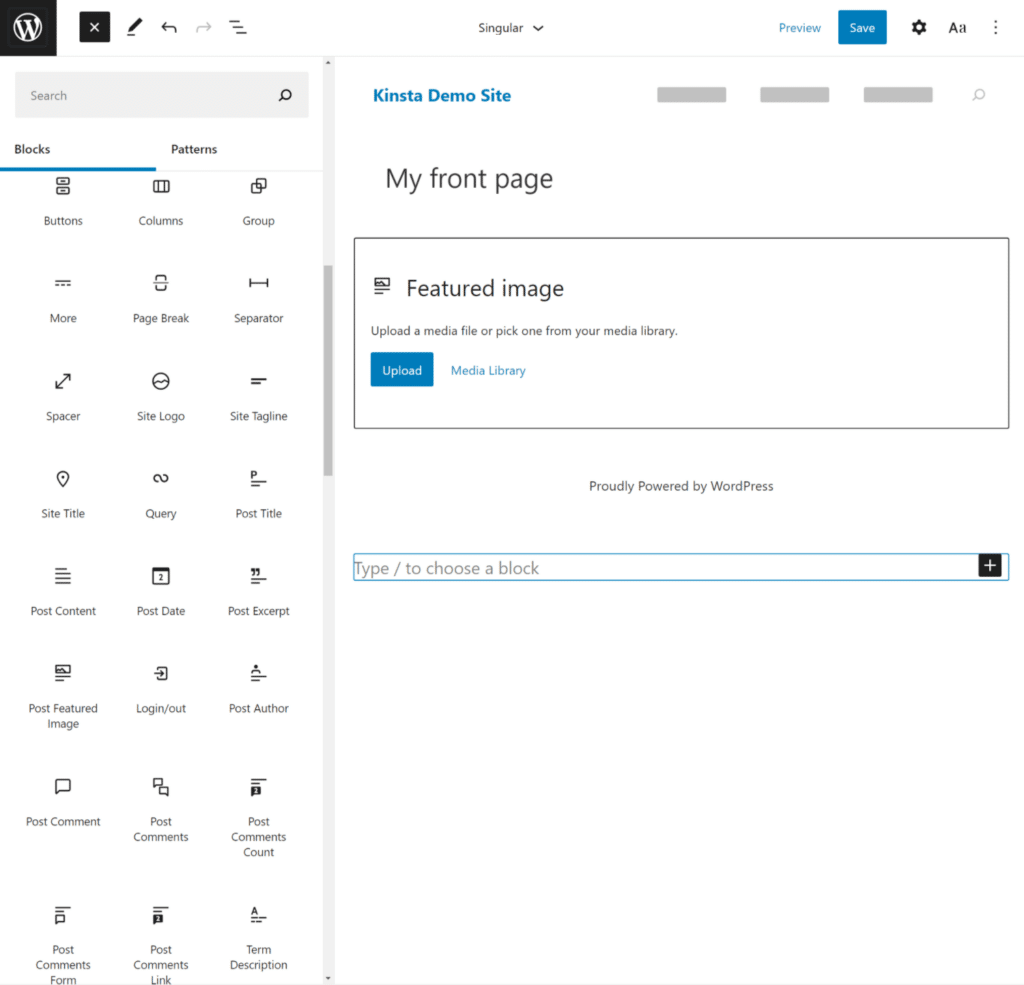Switch to the Patterns tab
Viewport: 1024px width, 985px height.
pyautogui.click(x=193, y=149)
